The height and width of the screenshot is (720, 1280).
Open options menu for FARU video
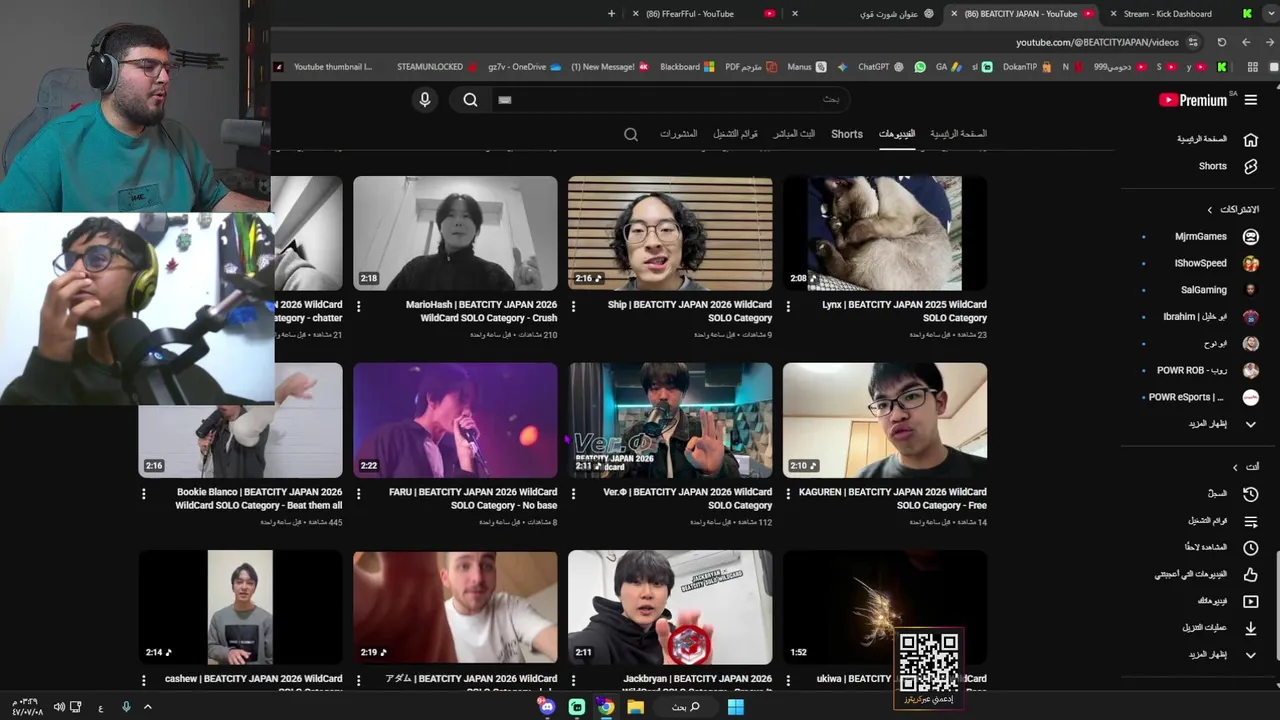click(358, 493)
